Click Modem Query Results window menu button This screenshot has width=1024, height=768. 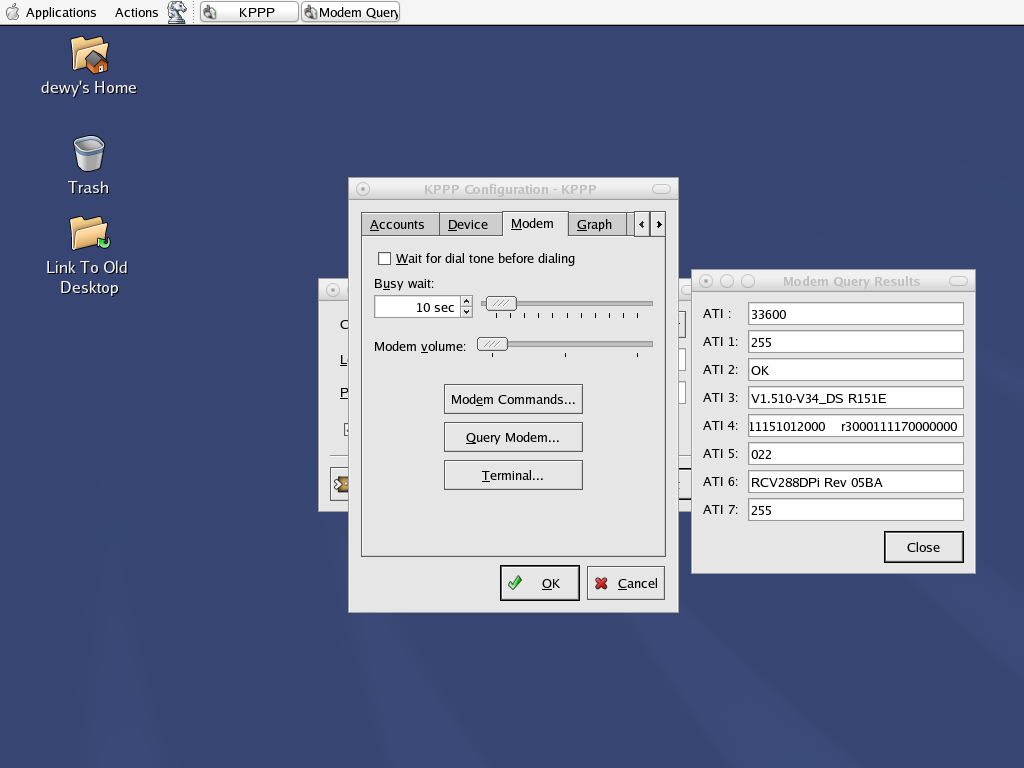706,281
